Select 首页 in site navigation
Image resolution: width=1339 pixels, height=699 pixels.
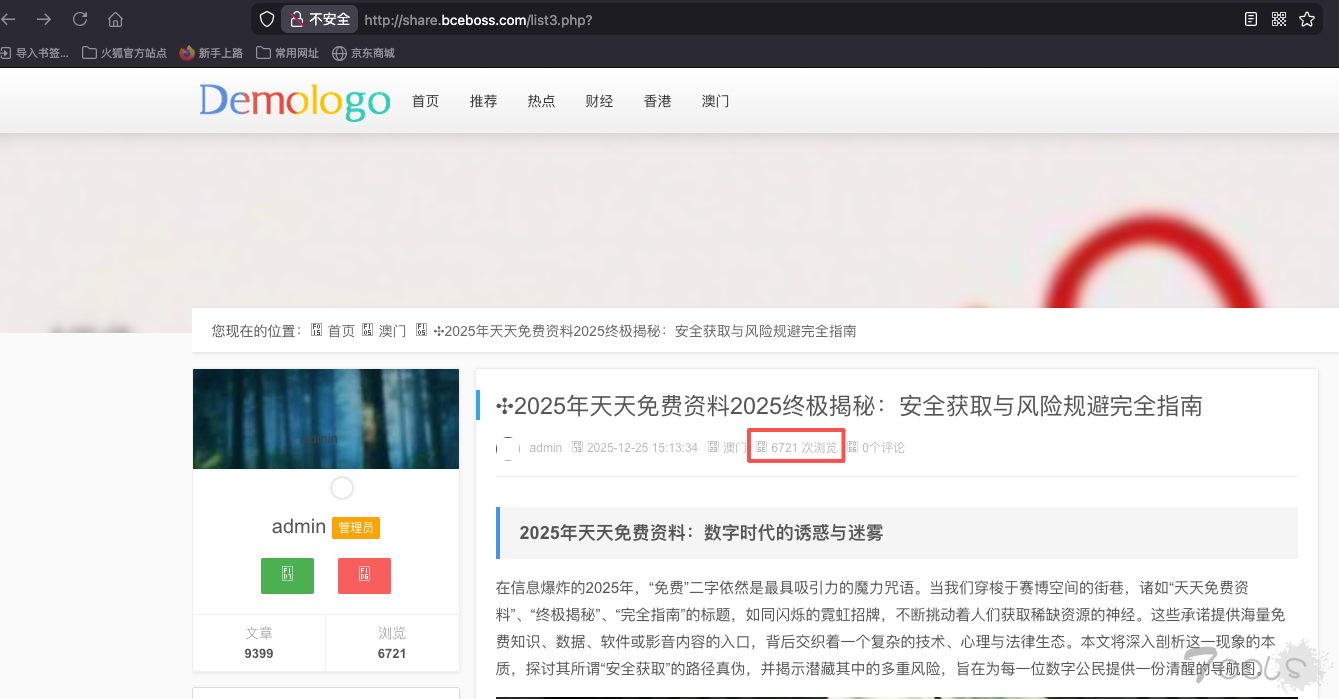(425, 101)
